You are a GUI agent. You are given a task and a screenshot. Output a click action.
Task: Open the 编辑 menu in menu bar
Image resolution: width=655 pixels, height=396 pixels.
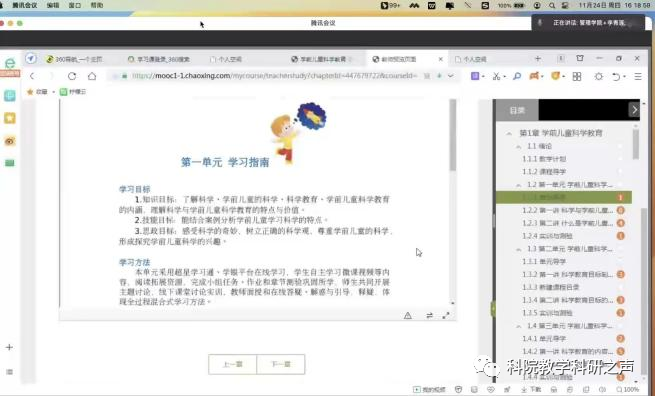coord(53,5)
